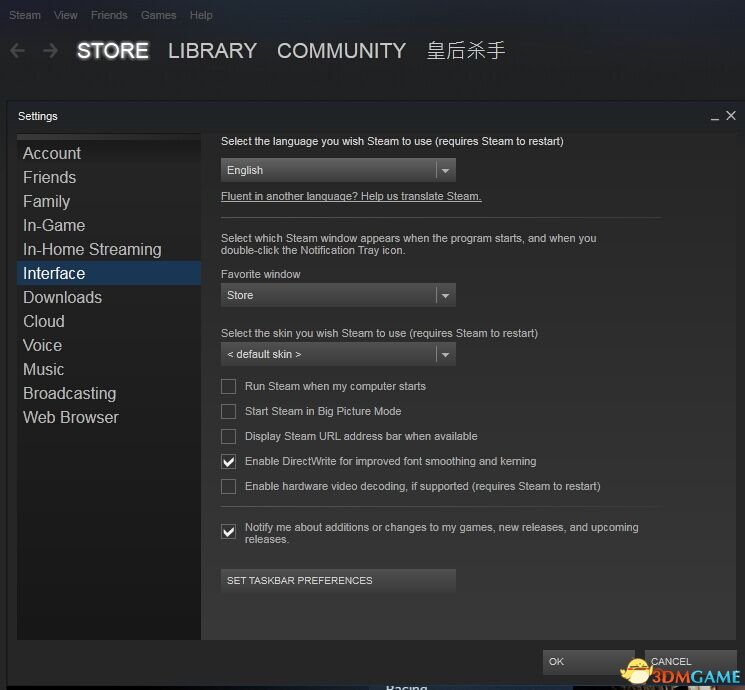Click the back navigation arrow
Screen dimensions: 745x690
tap(17, 51)
